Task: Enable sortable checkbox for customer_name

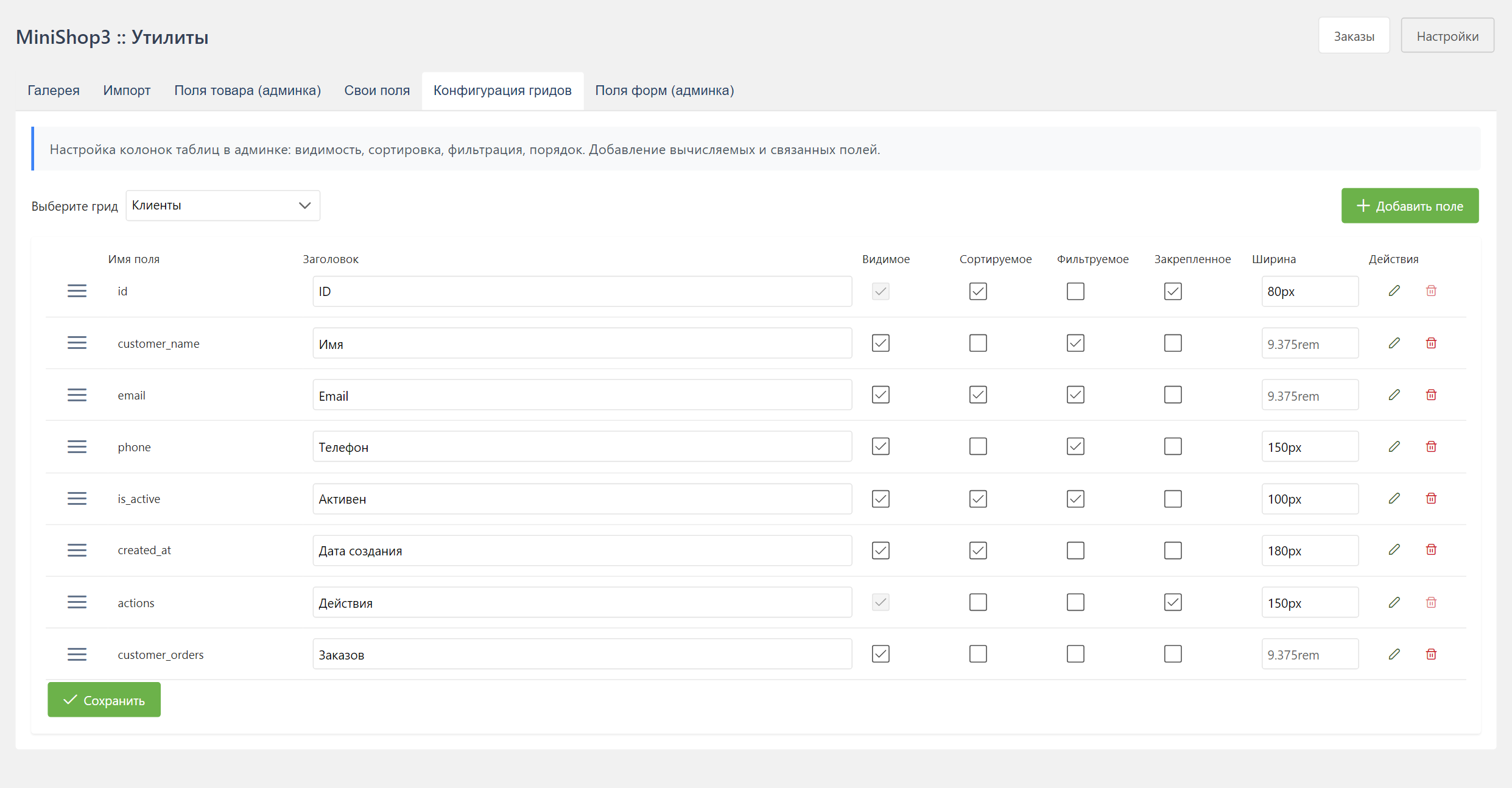Action: 978,343
